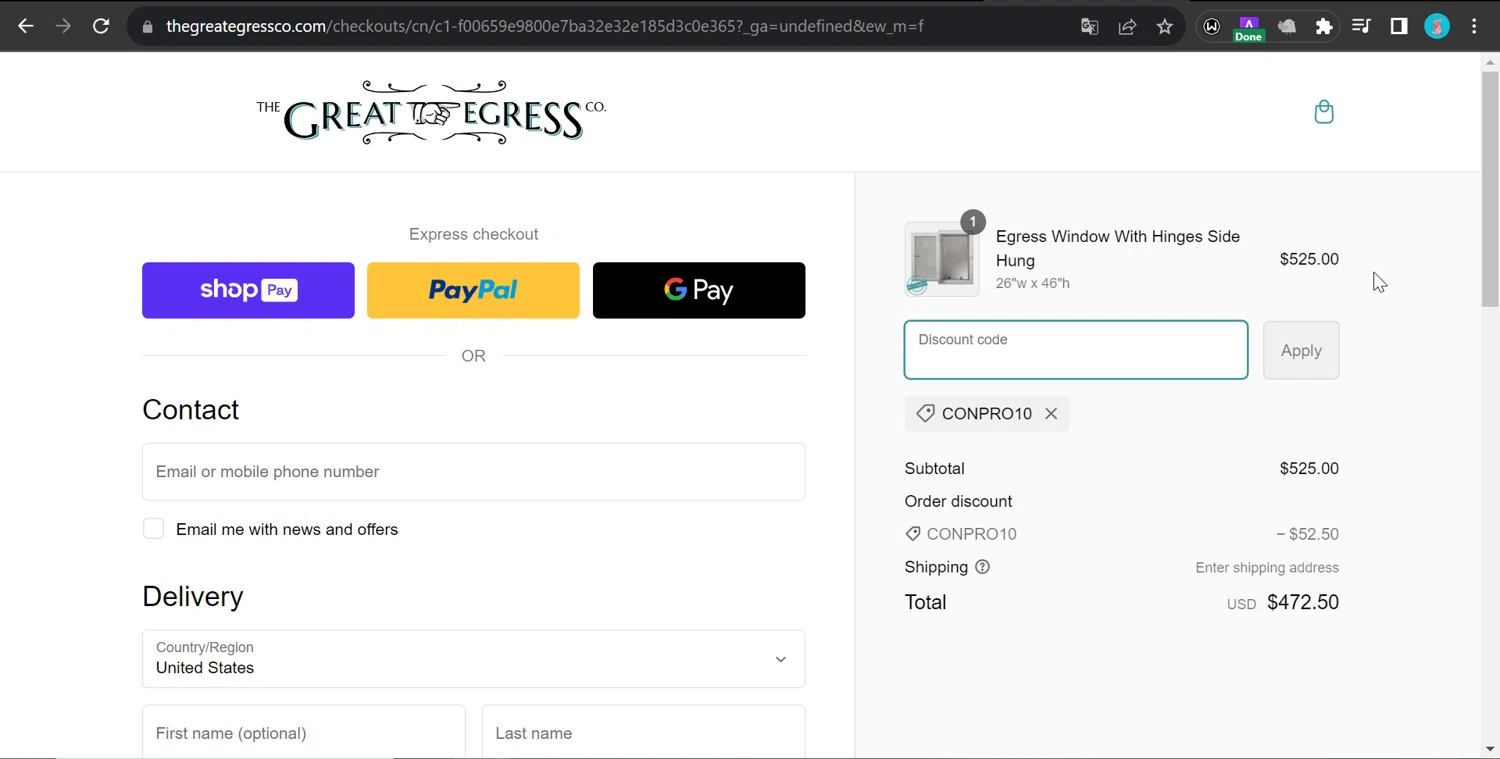Open the extension showing Done badge
Image resolution: width=1500 pixels, height=759 pixels.
click(x=1249, y=28)
